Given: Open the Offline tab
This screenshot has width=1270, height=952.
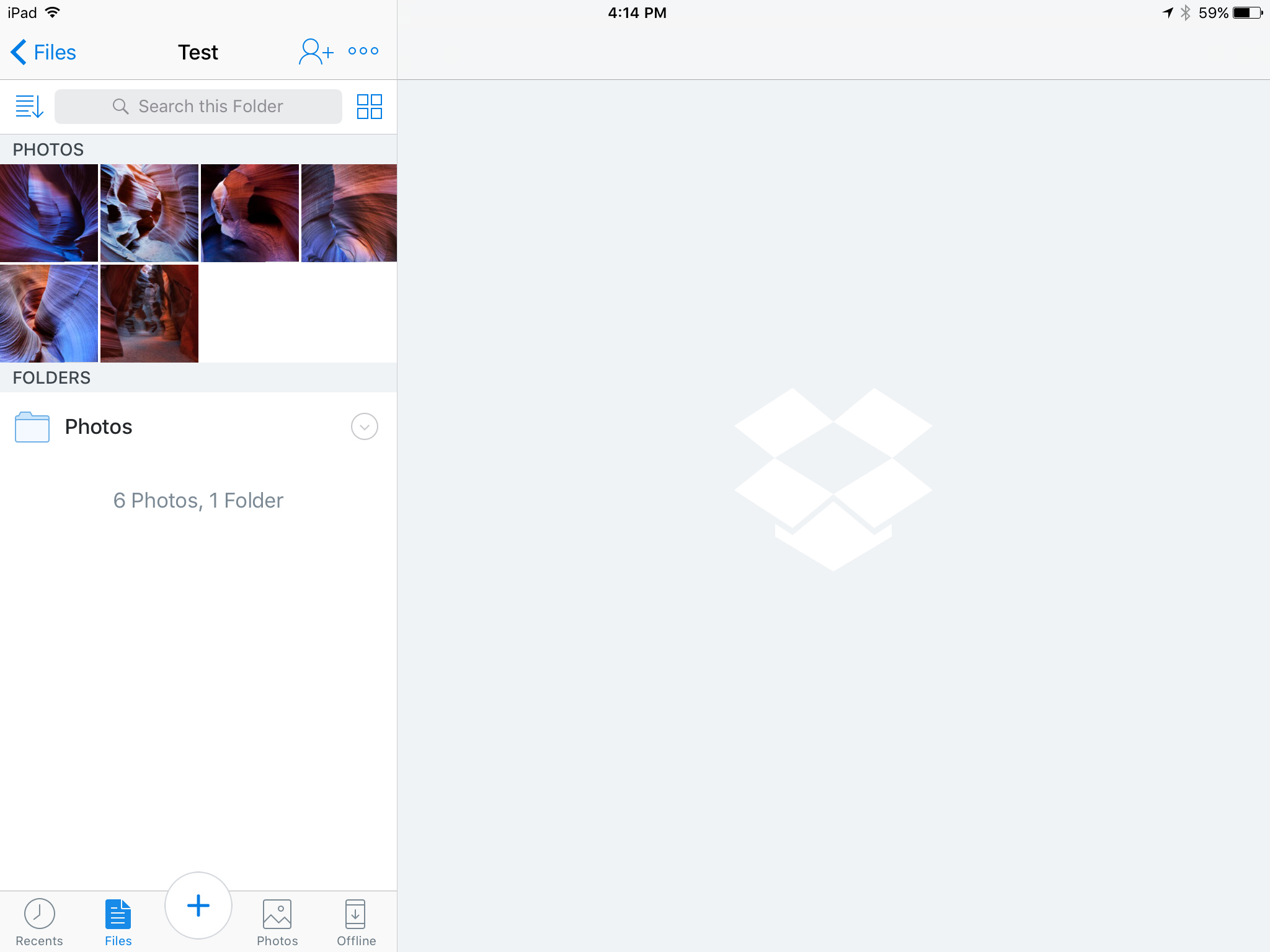Looking at the screenshot, I should 356,922.
